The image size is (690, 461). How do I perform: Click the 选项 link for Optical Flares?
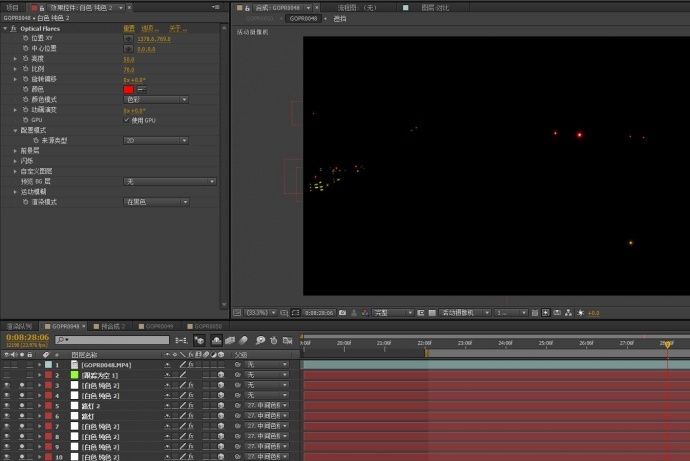pyautogui.click(x=149, y=28)
